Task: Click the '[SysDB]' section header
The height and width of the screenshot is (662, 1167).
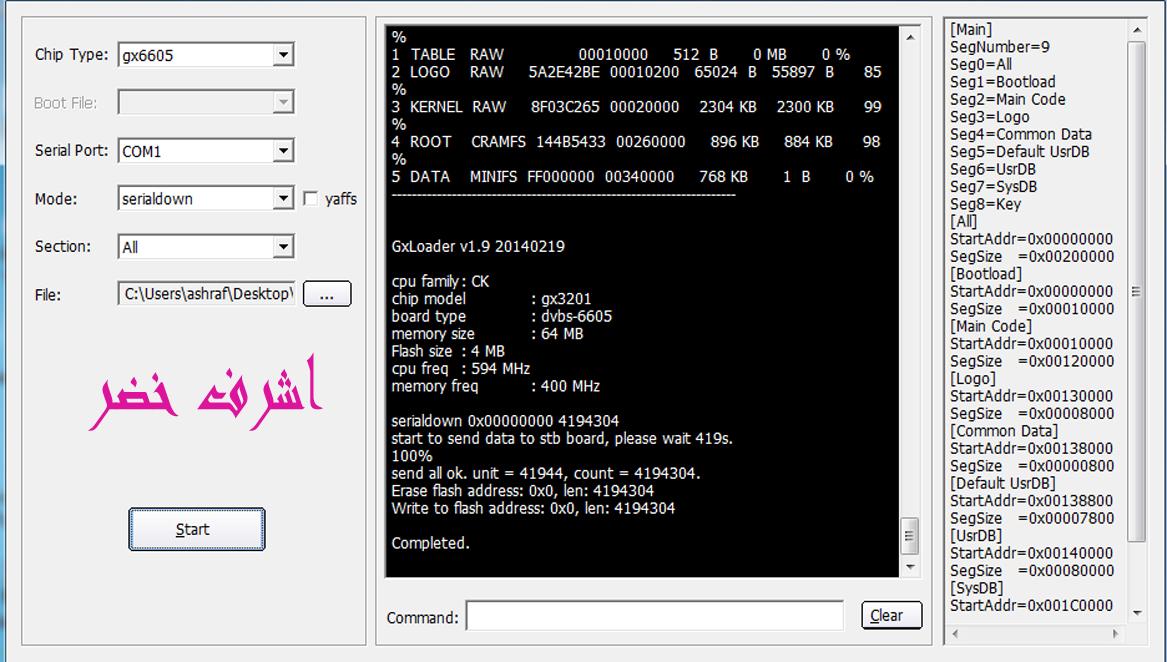Action: pyautogui.click(x=976, y=588)
